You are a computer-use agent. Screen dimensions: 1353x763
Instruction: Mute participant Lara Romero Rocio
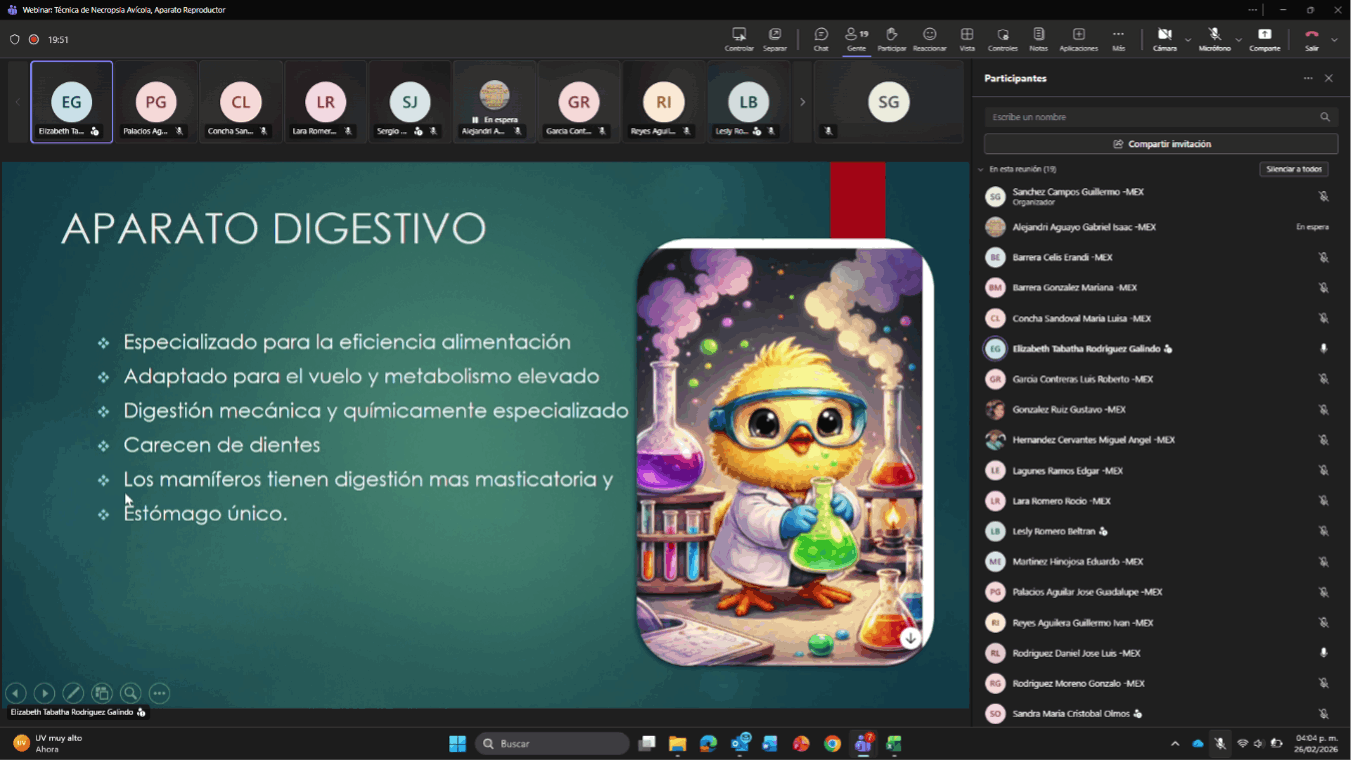point(1325,501)
